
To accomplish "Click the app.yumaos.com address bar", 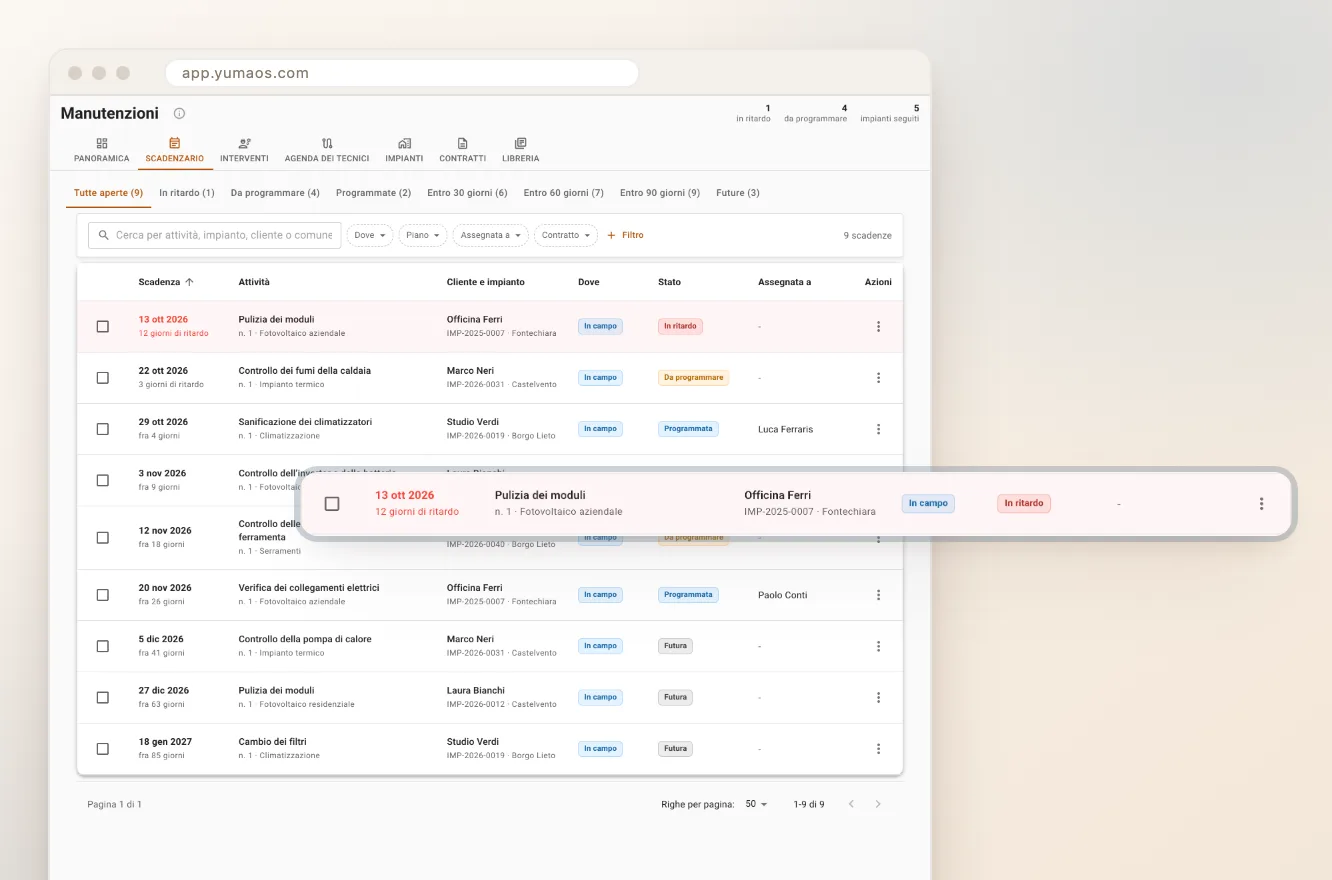I will point(401,73).
